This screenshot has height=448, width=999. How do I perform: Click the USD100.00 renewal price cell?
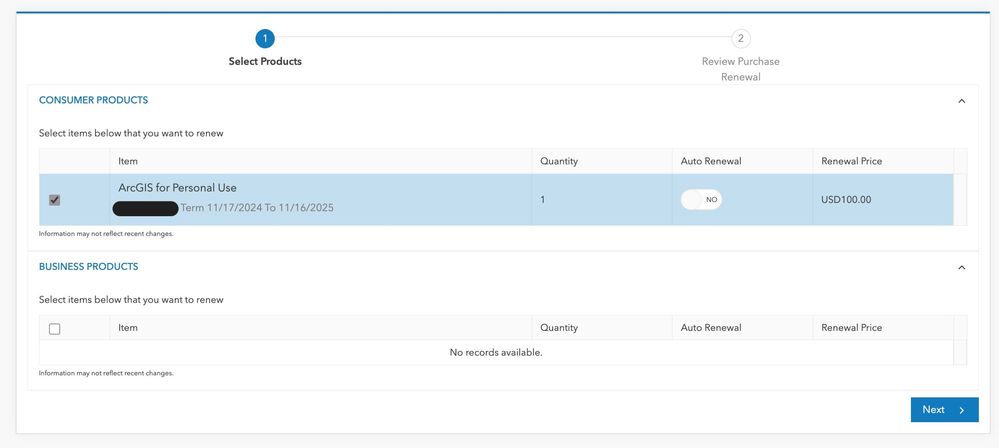(846, 200)
